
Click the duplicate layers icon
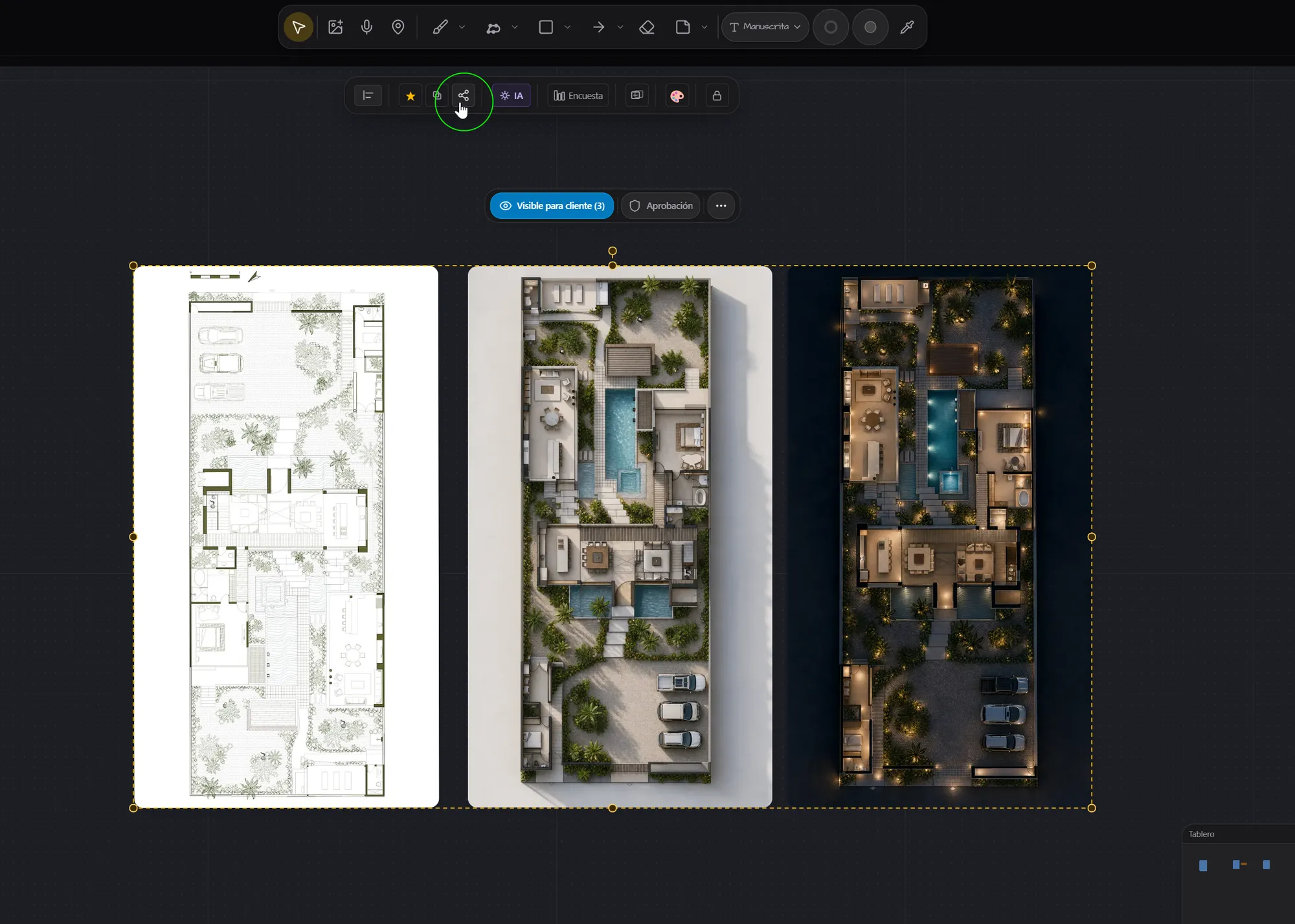[437, 96]
